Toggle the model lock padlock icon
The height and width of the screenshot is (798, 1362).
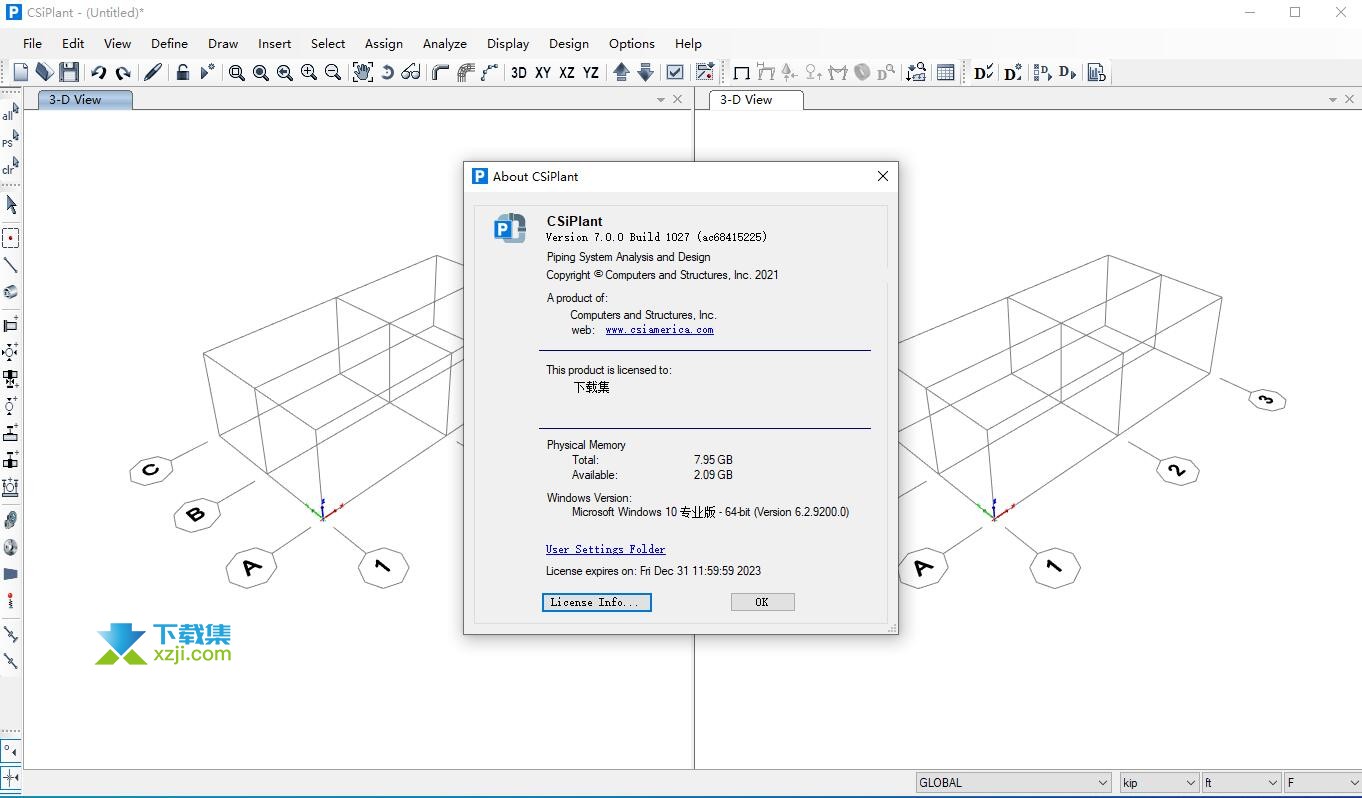pos(183,72)
